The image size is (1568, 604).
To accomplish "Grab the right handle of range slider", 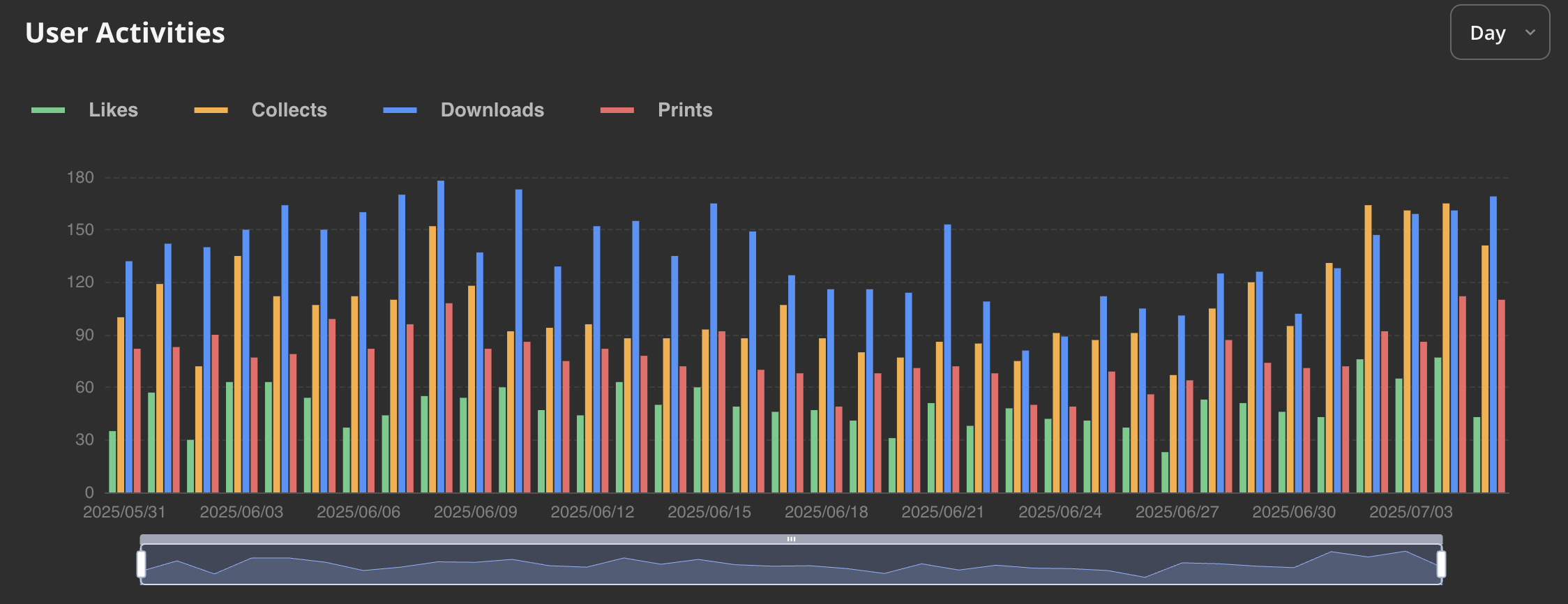I will pos(1441,564).
